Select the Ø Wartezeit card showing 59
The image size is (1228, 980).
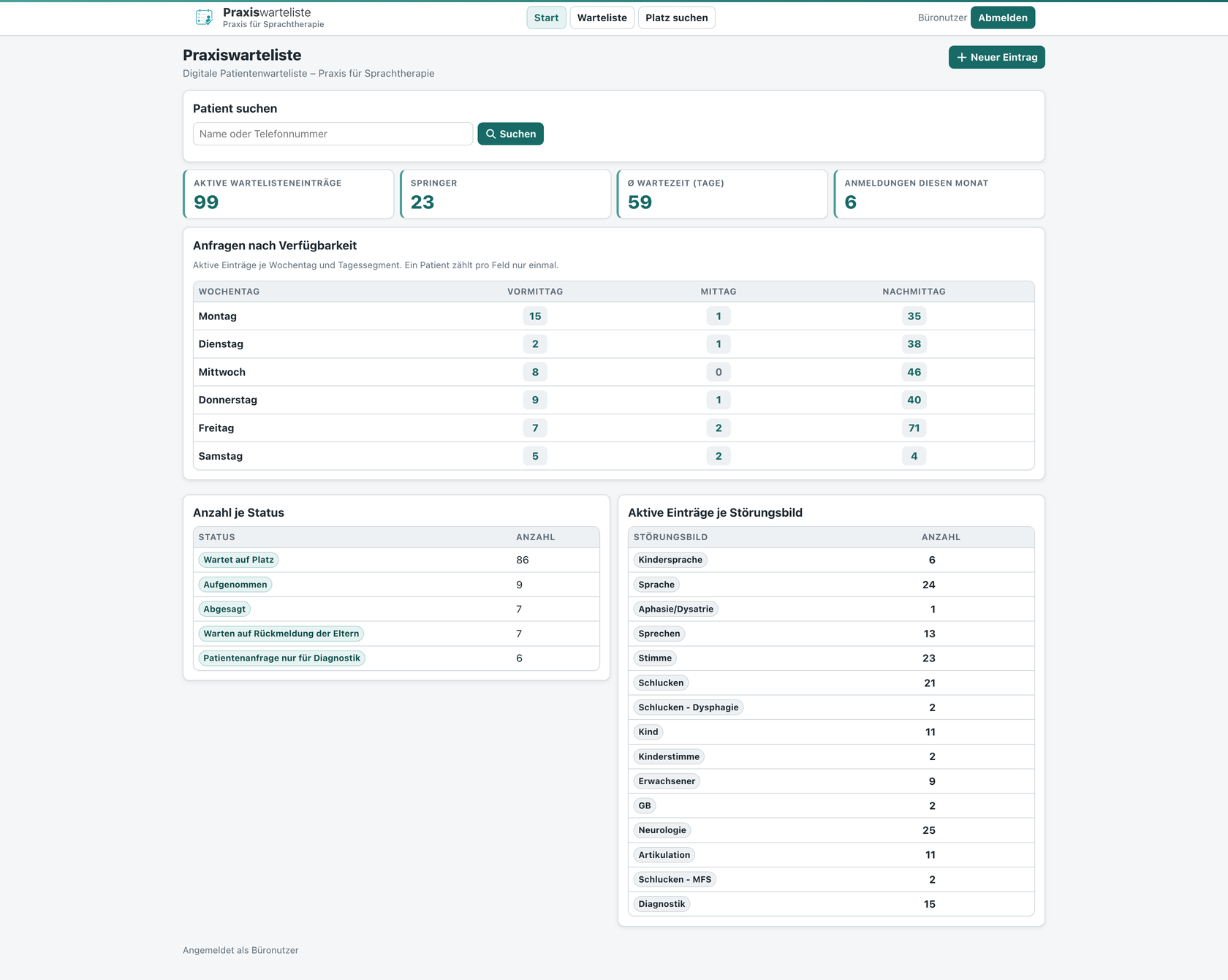722,194
